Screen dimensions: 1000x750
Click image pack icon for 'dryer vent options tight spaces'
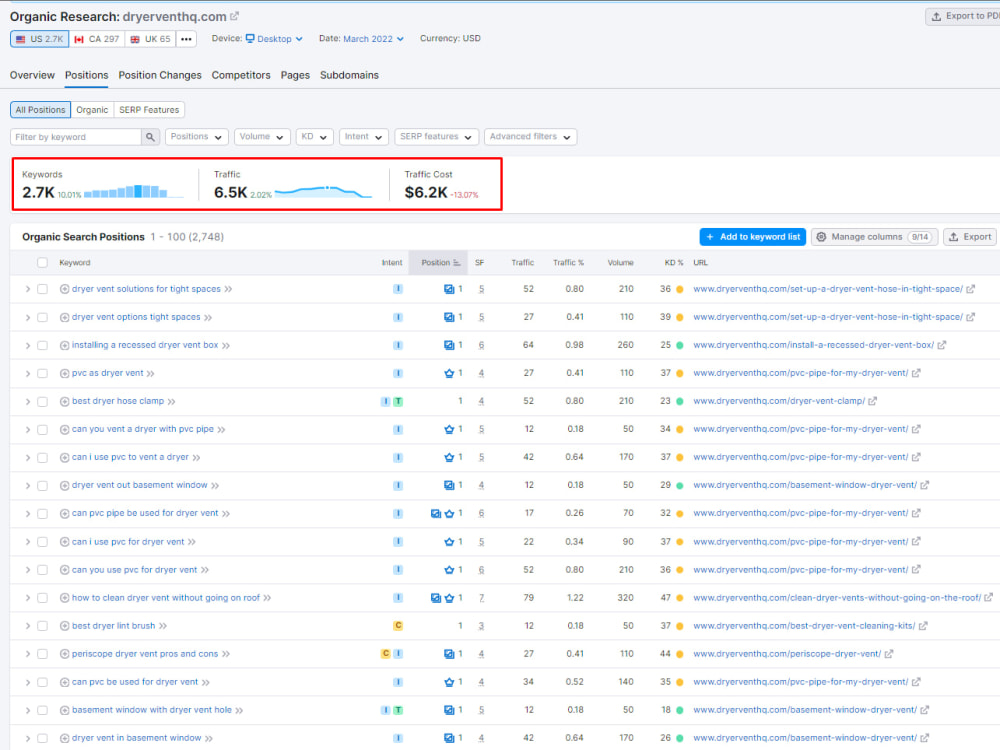point(449,317)
